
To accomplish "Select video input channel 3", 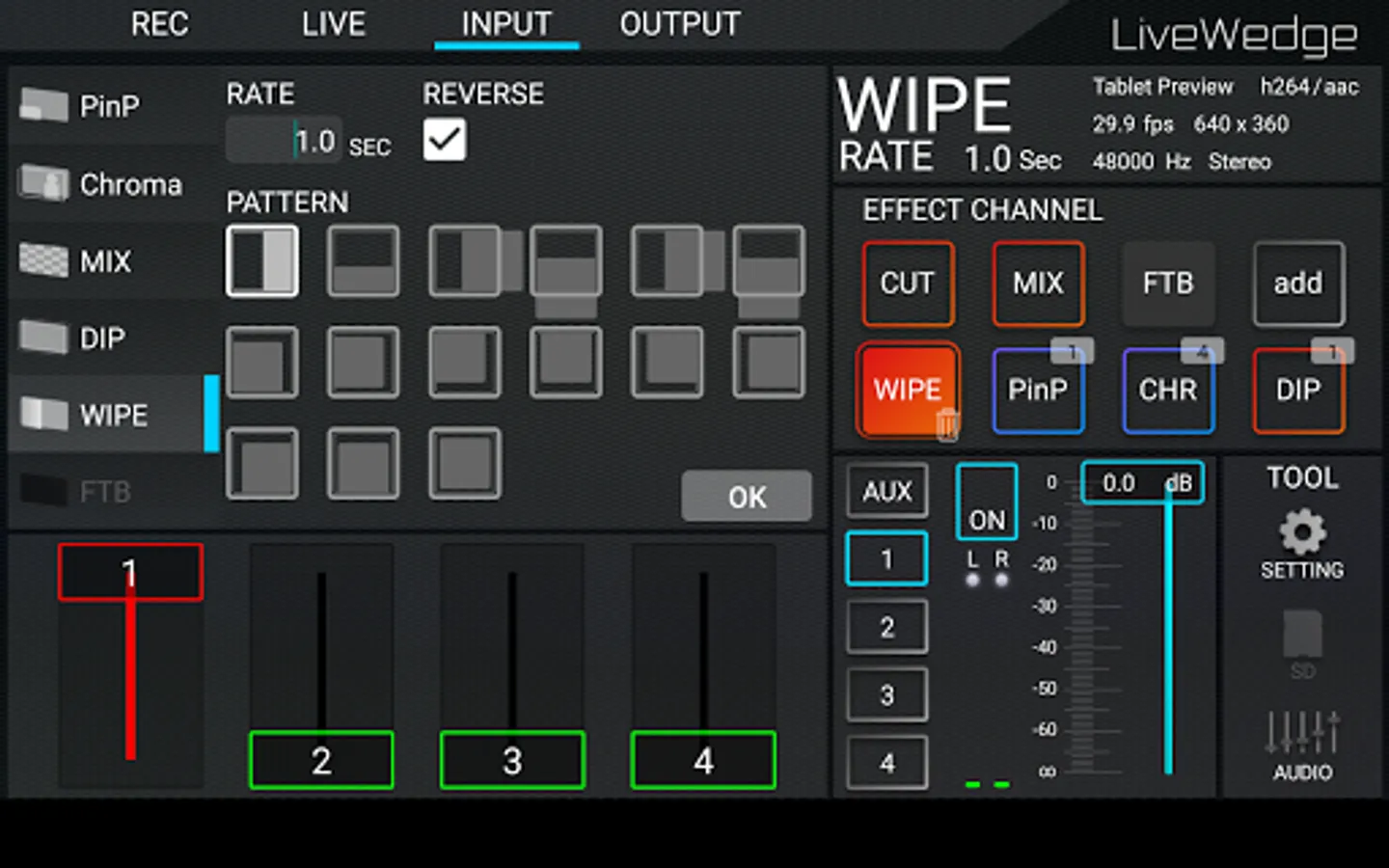I will point(512,761).
